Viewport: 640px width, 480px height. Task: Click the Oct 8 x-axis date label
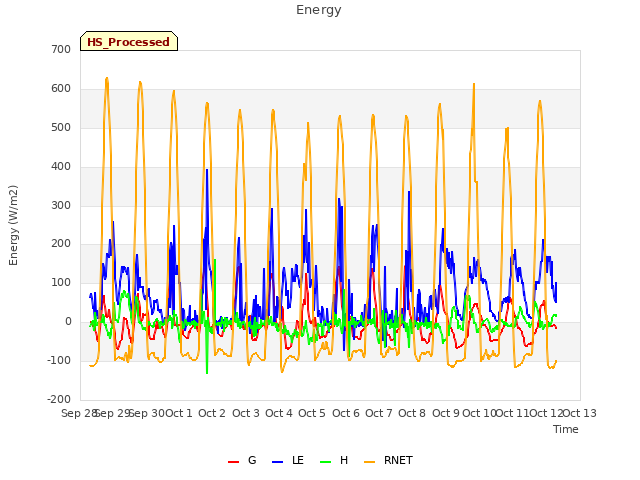pos(412,413)
